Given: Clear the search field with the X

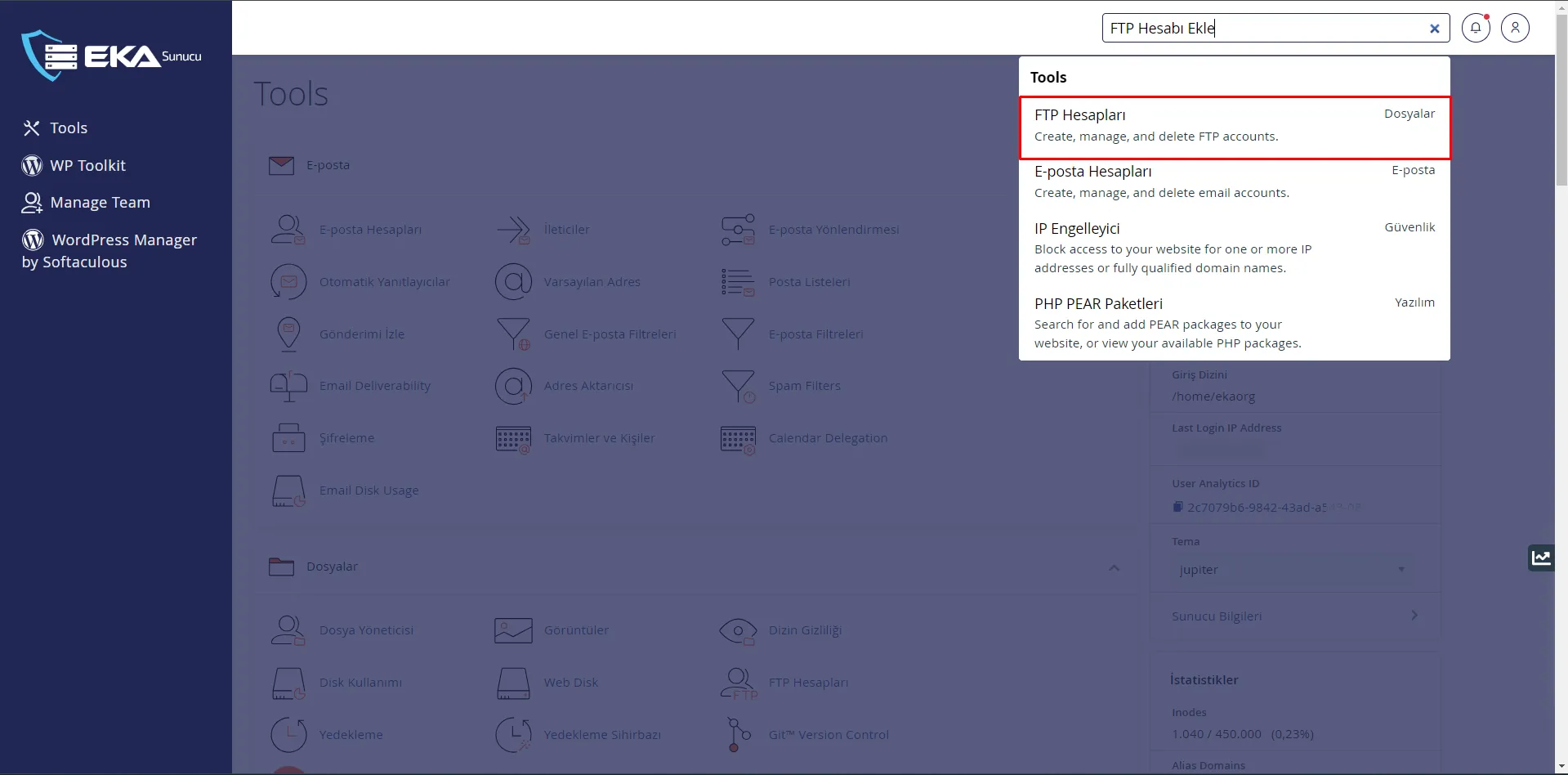Looking at the screenshot, I should [1434, 29].
